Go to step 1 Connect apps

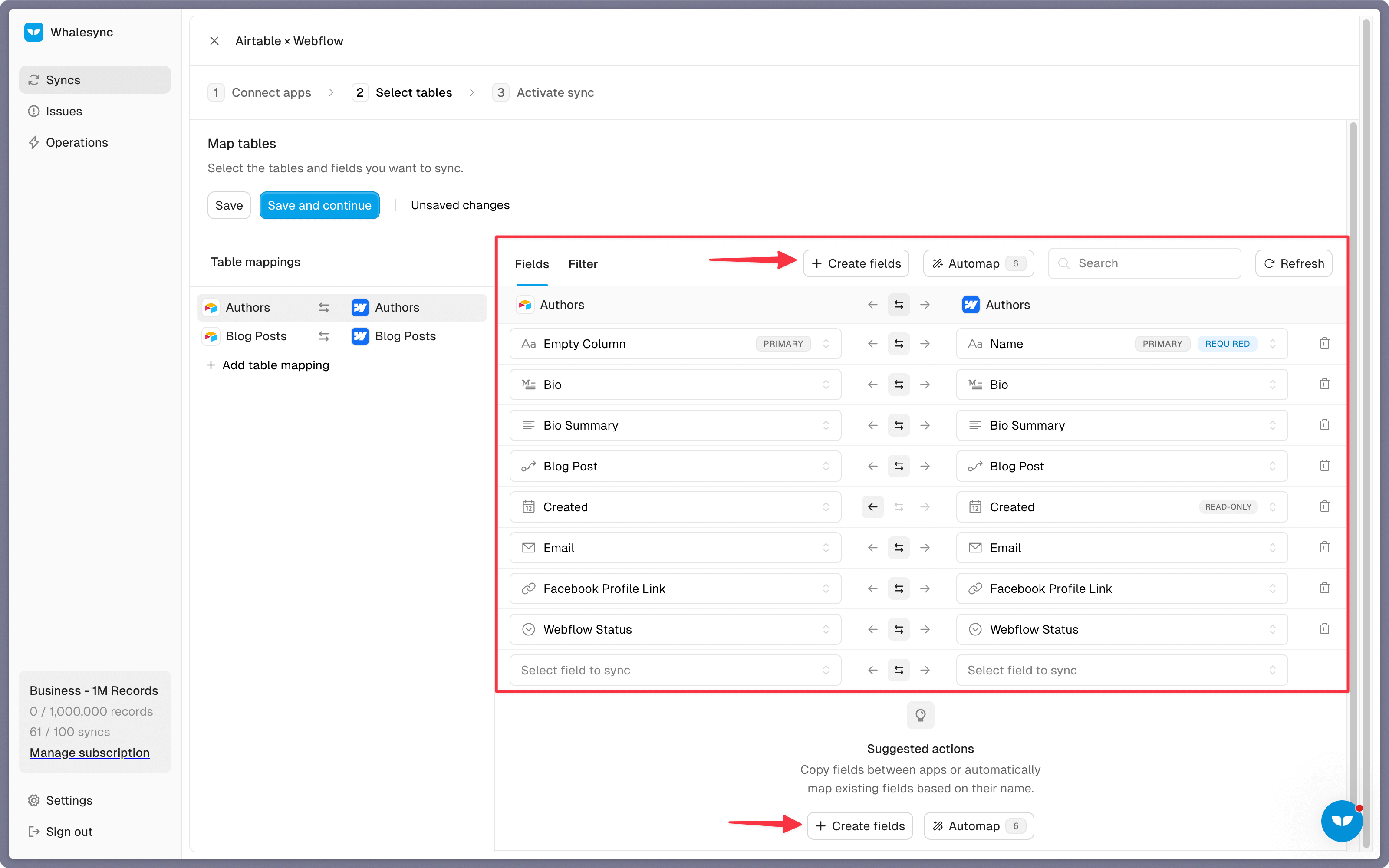pos(260,92)
